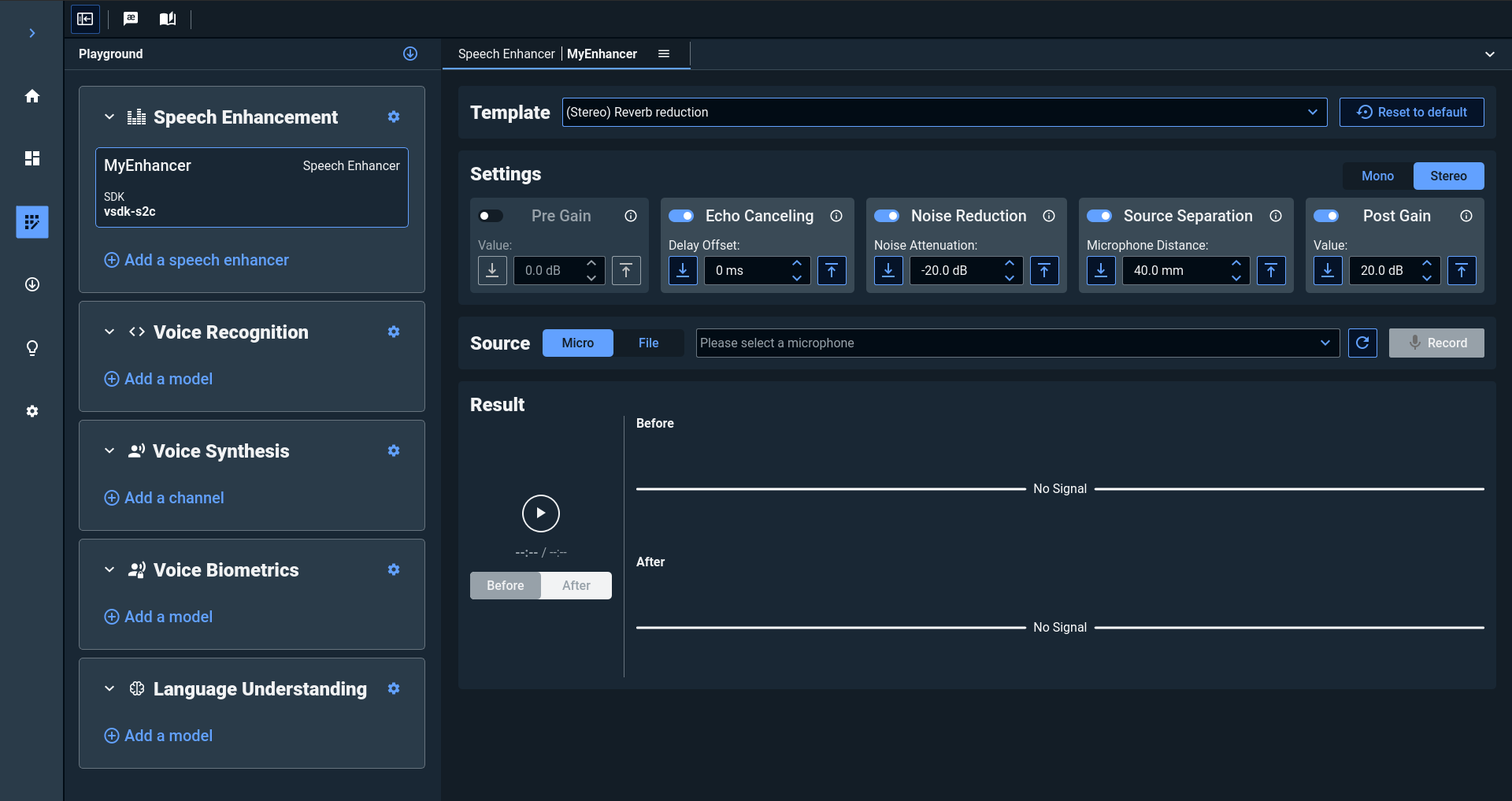The height and width of the screenshot is (801, 1512).
Task: Click the dashboard grid icon in the sidebar
Action: 32,158
